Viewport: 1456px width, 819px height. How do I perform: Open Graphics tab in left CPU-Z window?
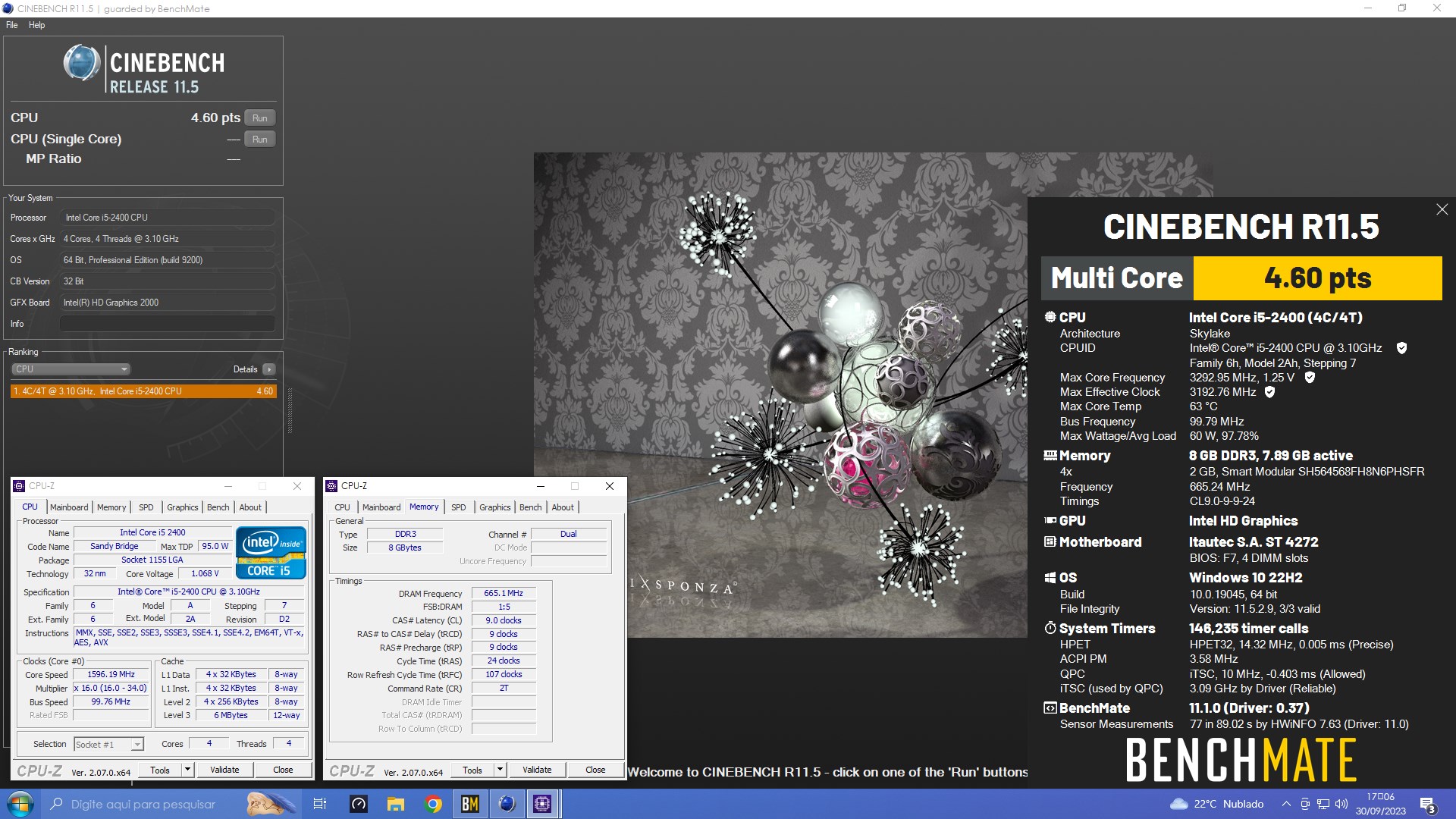click(x=182, y=507)
